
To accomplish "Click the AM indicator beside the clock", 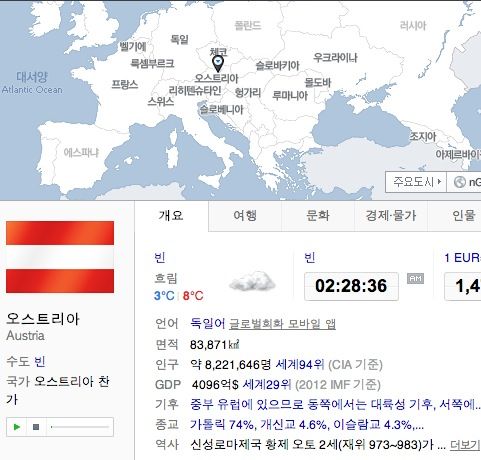I will [415, 278].
